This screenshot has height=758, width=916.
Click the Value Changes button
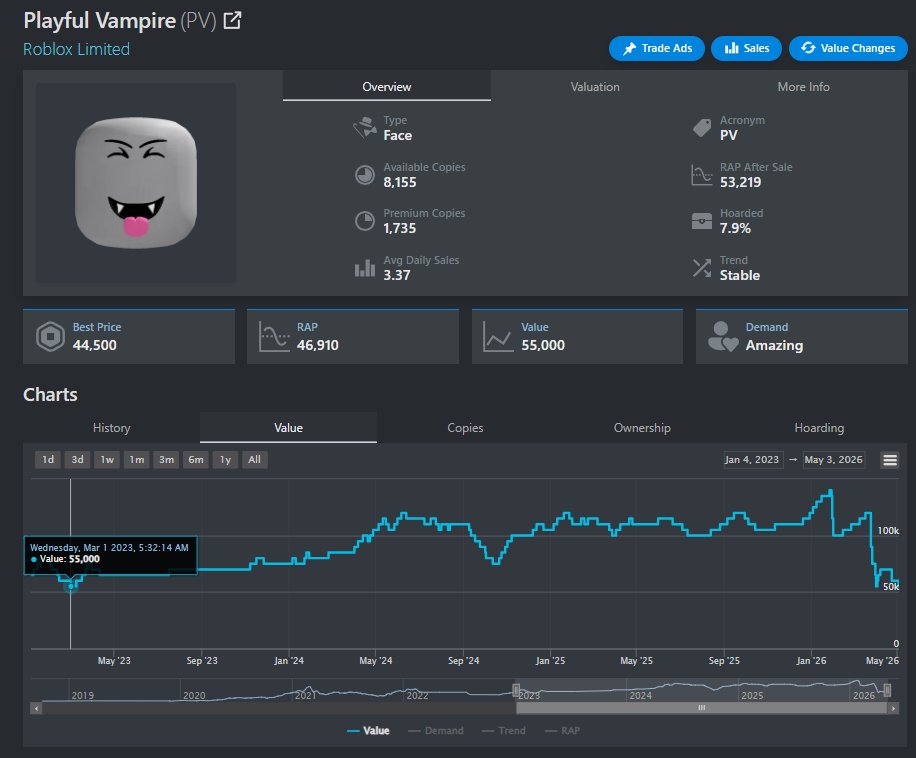coord(848,48)
